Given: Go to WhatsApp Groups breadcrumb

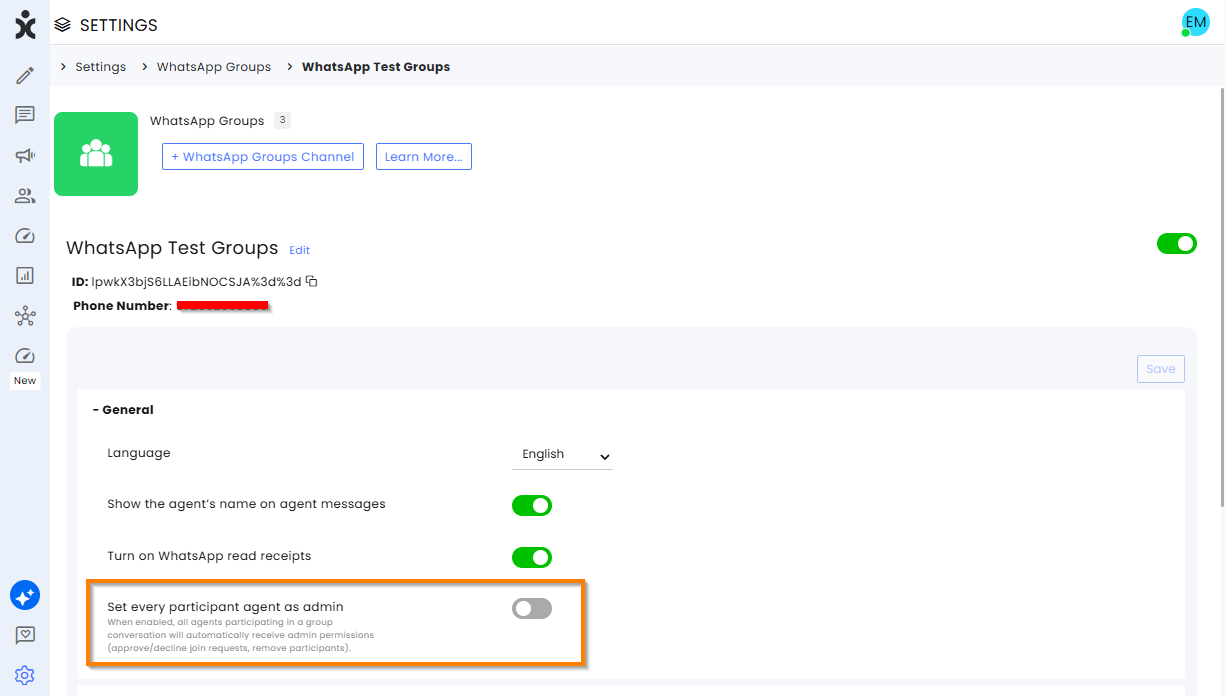Looking at the screenshot, I should point(214,67).
